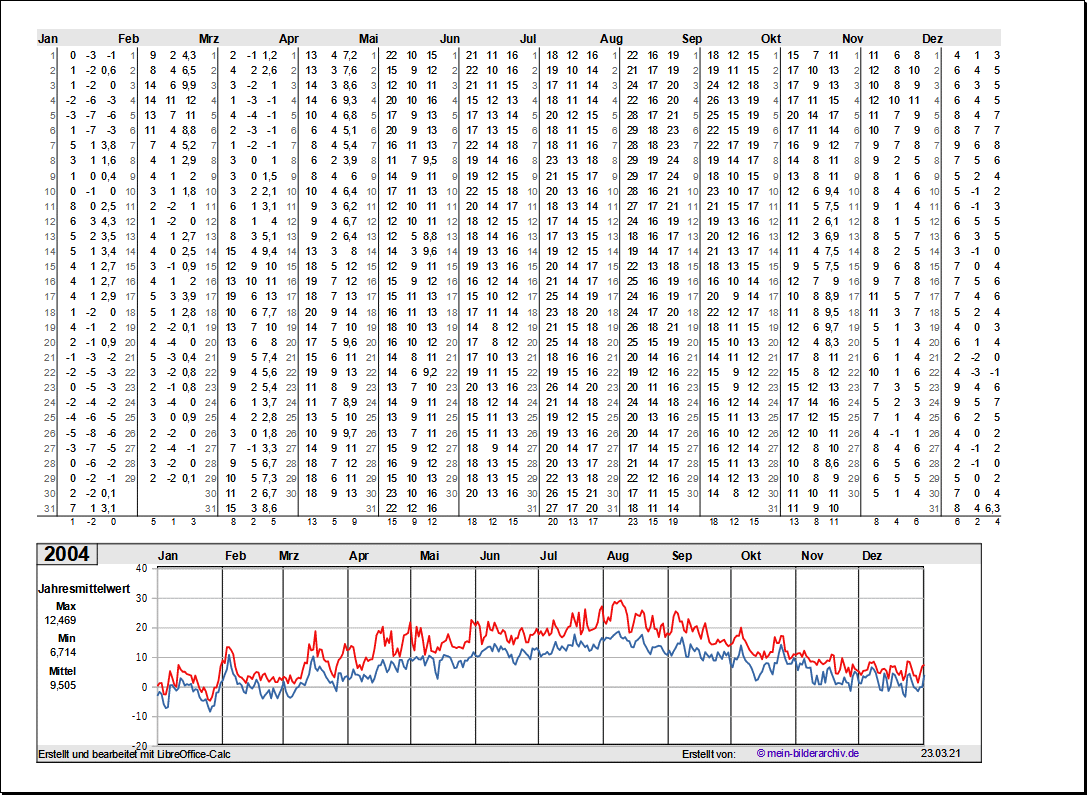Screen dimensions: 1087x795
Task: Click the 40 label on the chart's Y-axis
Action: tap(141, 568)
